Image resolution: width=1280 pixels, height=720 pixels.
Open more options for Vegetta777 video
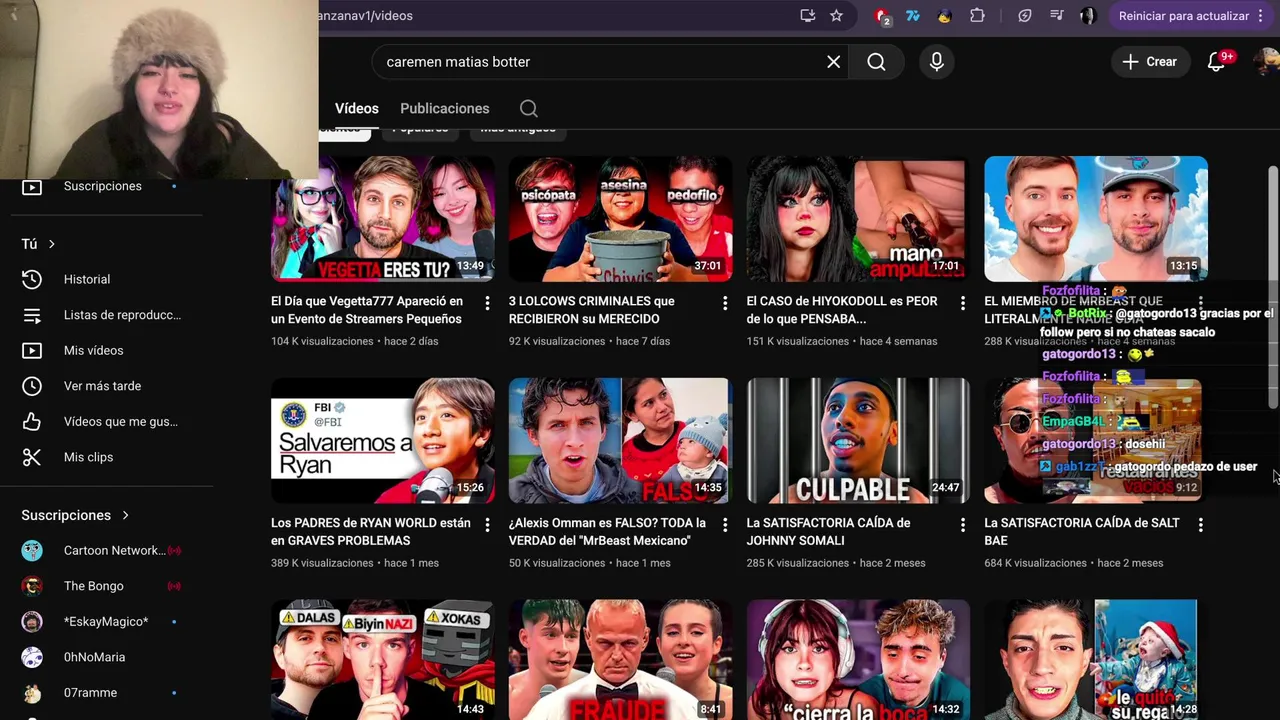487,302
